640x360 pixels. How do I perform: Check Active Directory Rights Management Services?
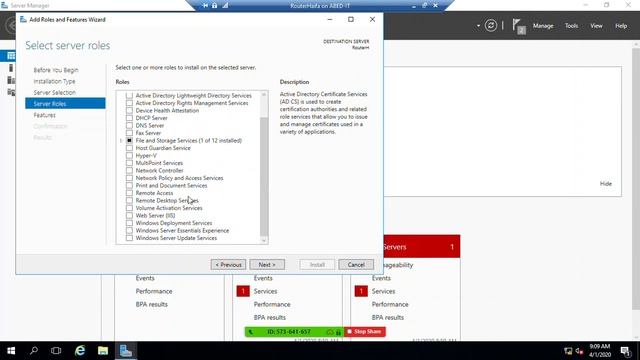point(129,103)
